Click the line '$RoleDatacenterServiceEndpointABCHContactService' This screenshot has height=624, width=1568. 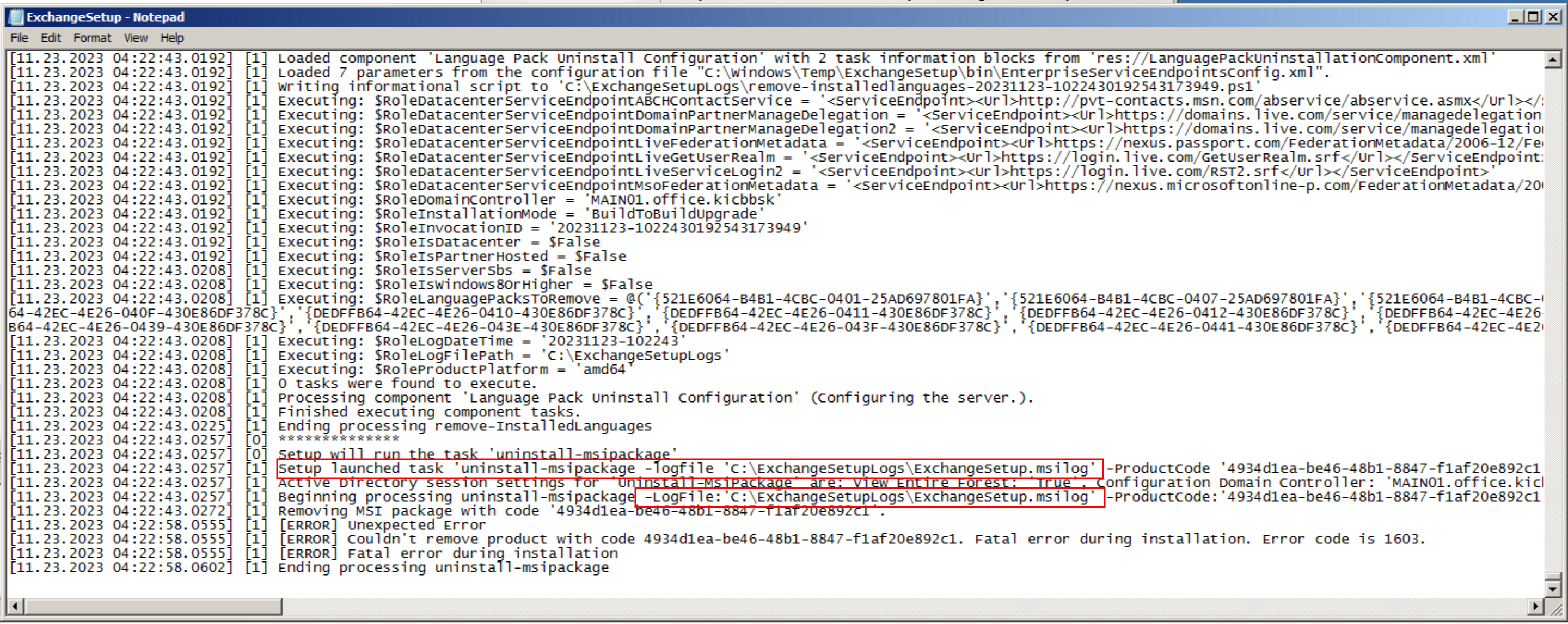point(776,100)
